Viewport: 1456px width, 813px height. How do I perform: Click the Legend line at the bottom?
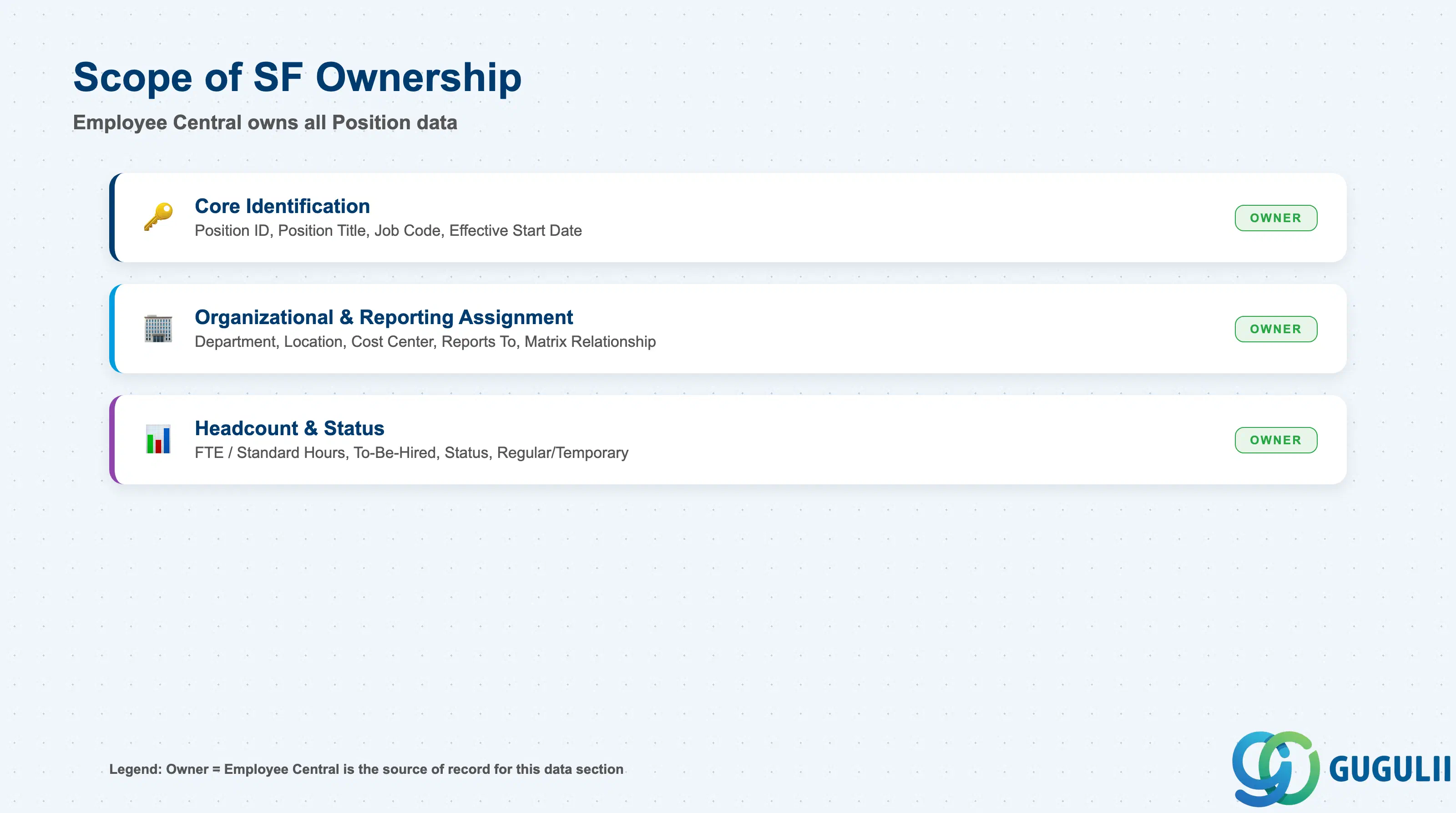coord(366,769)
